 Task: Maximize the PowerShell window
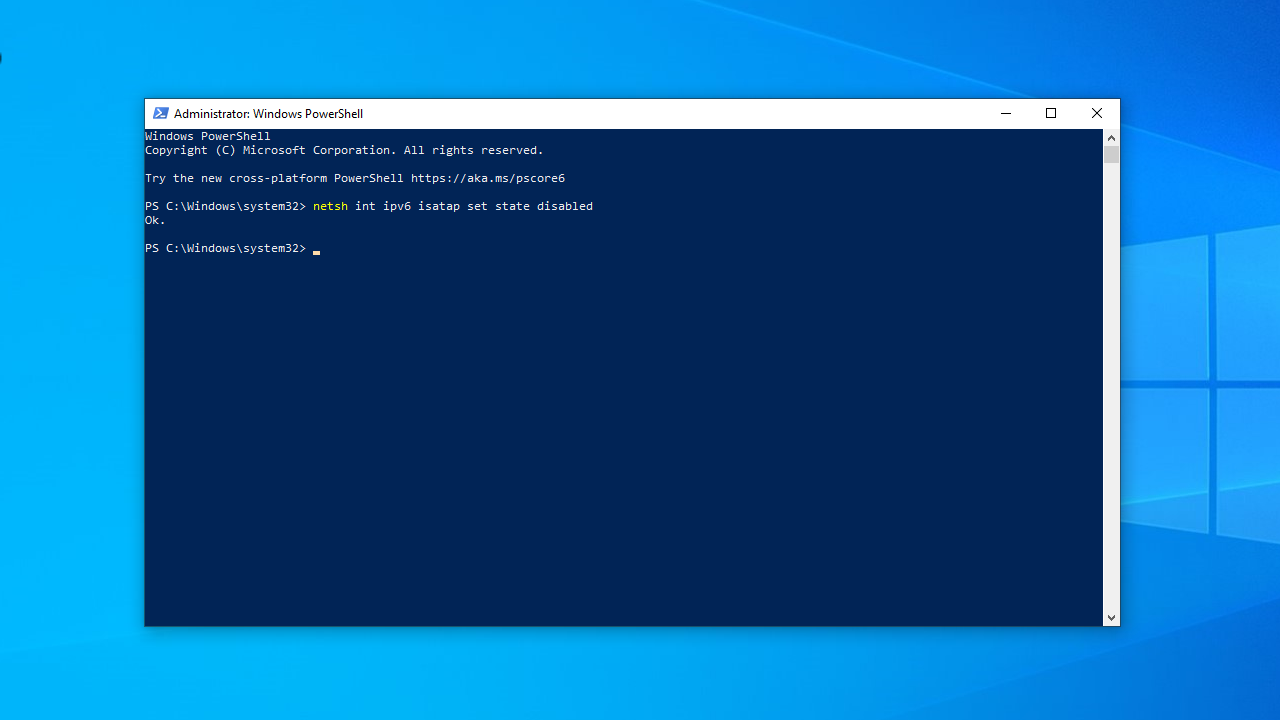(x=1051, y=114)
